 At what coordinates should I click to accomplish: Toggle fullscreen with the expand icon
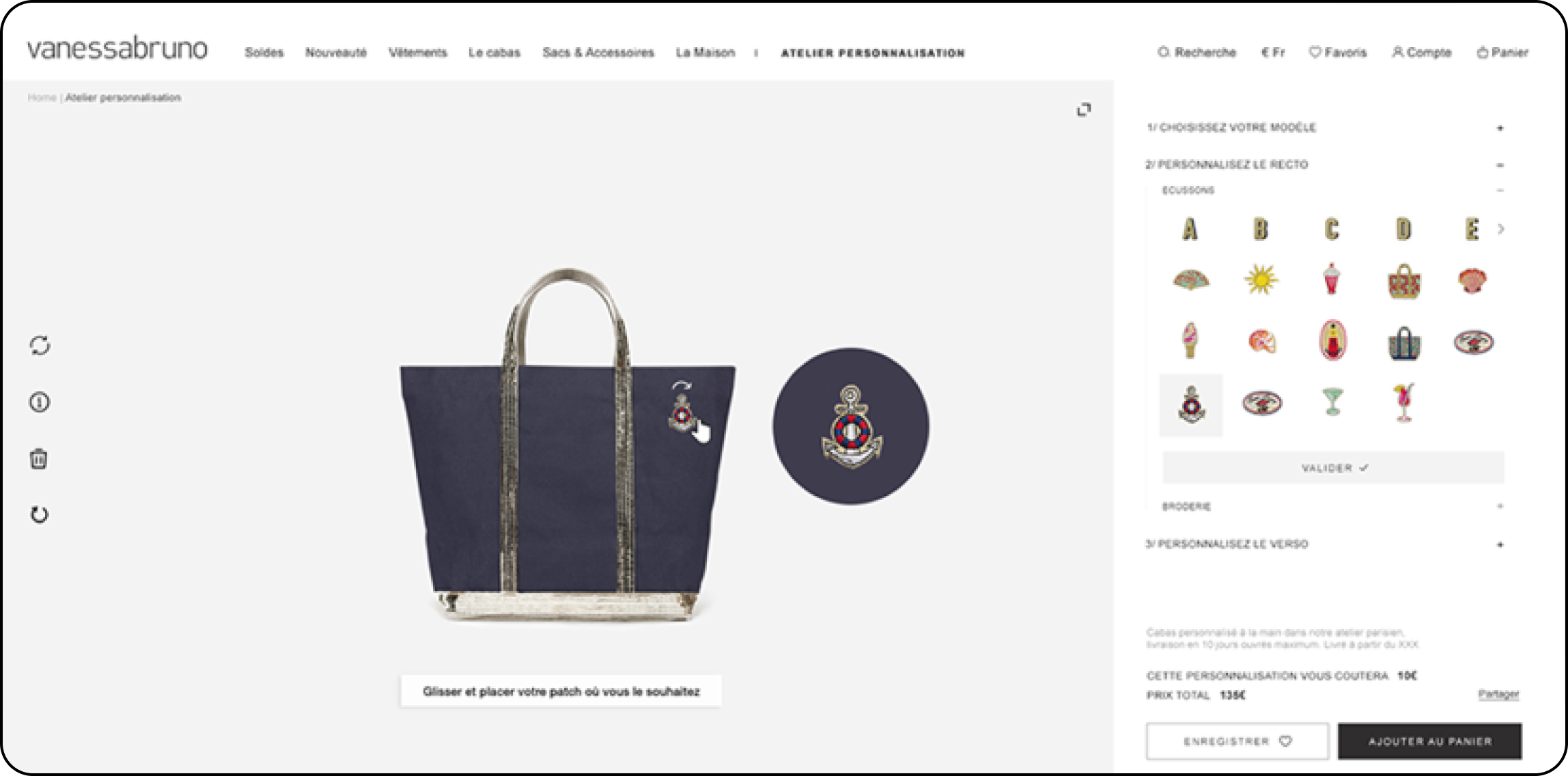[1084, 110]
